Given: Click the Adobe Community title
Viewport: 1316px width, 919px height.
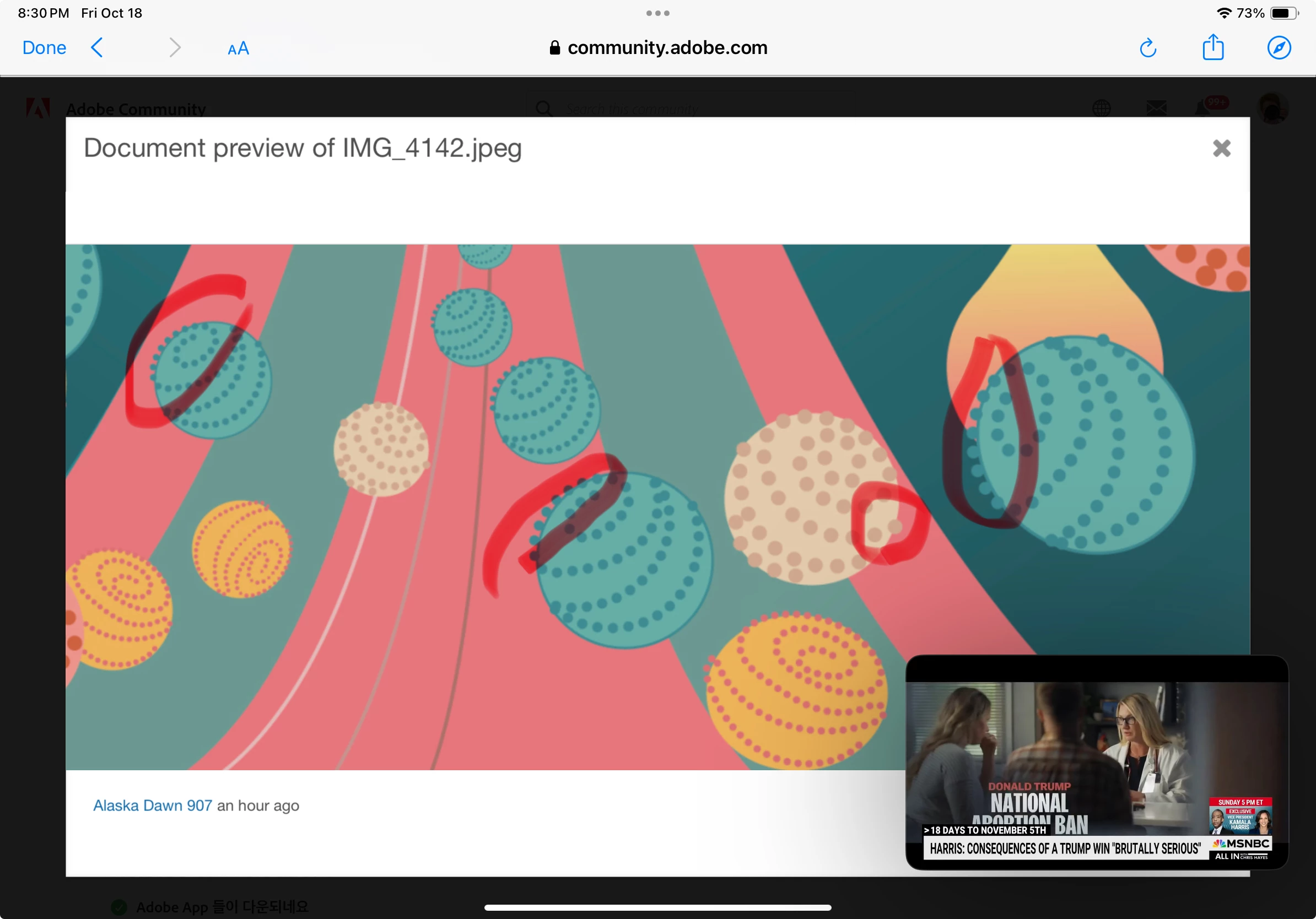Looking at the screenshot, I should tap(136, 109).
